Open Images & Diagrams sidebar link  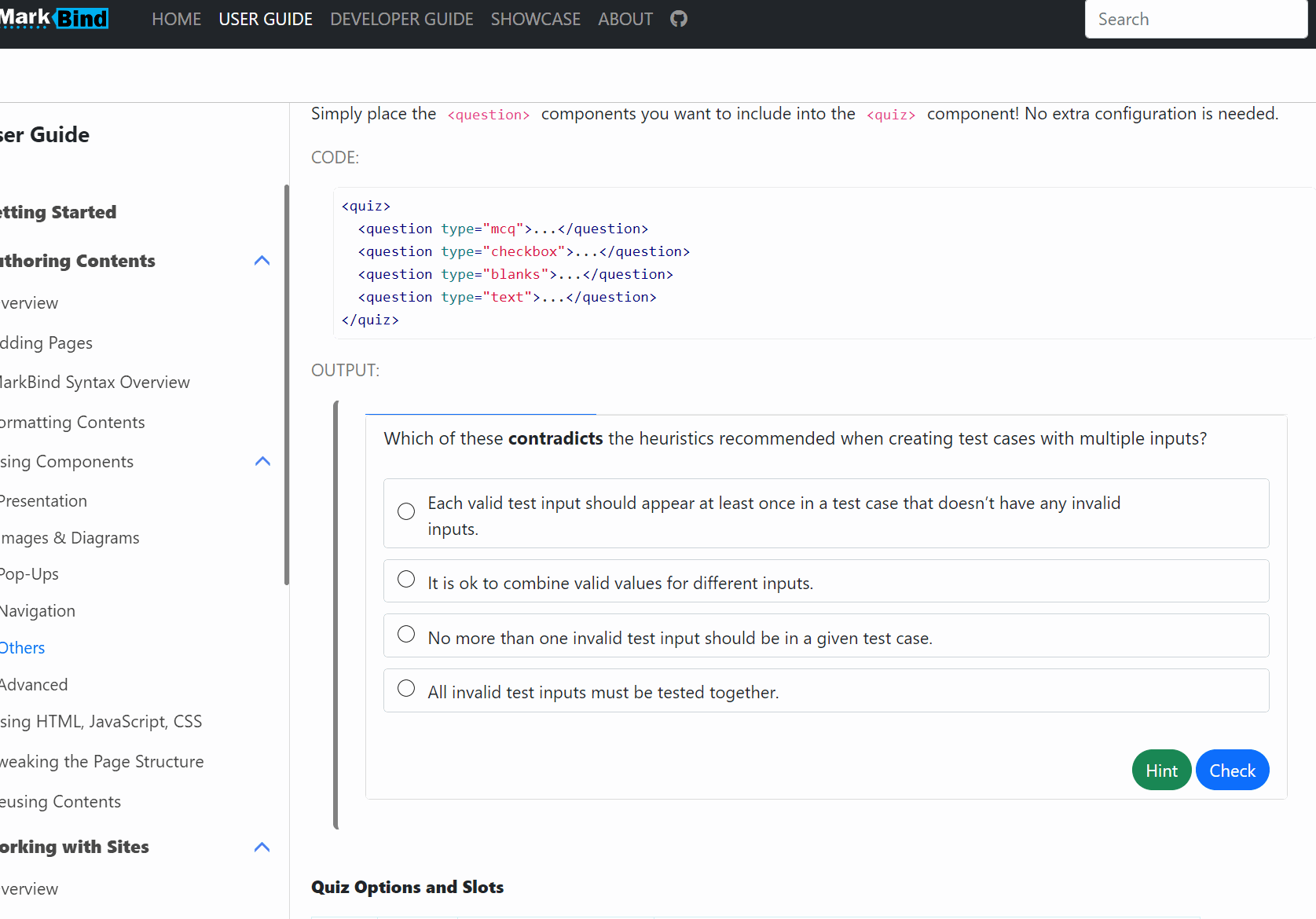click(70, 538)
